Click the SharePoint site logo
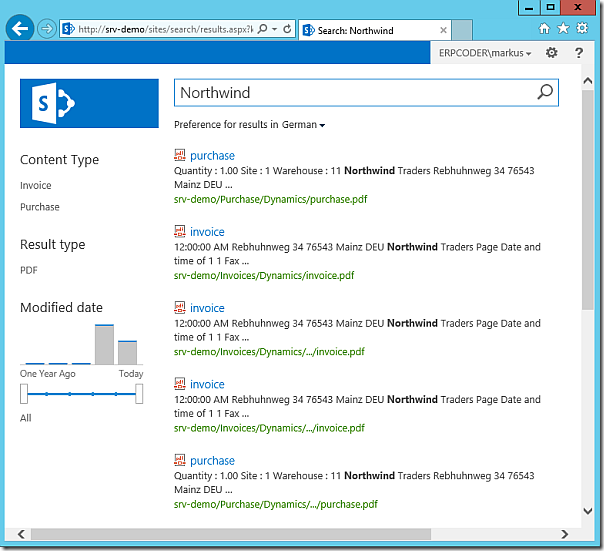604x551 pixels. click(89, 103)
